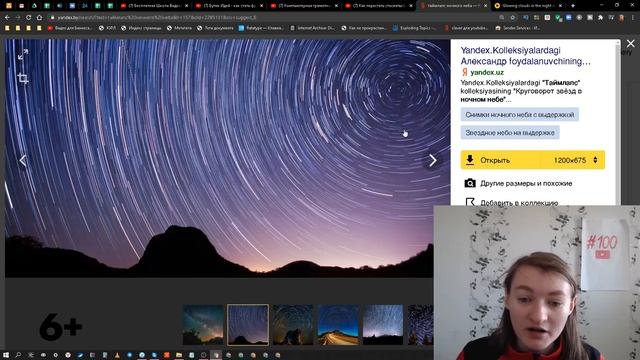
Task: Click the browser back arrow
Action: pyautogui.click(x=7, y=18)
